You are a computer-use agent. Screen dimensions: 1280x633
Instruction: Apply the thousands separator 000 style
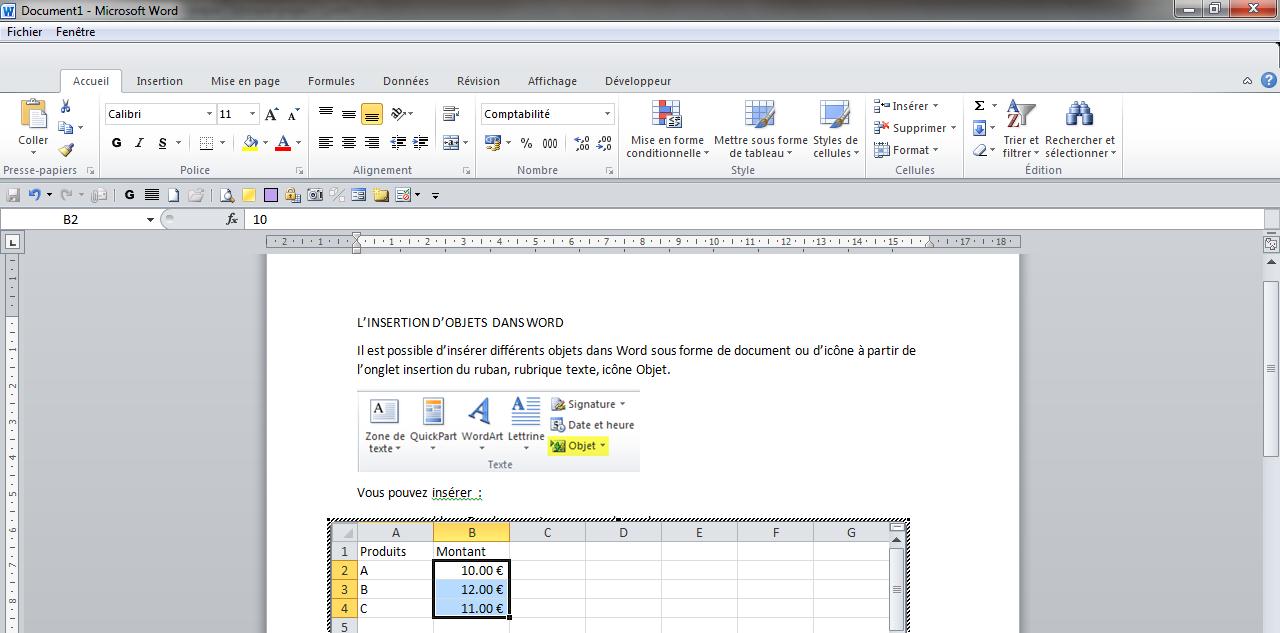pos(549,143)
